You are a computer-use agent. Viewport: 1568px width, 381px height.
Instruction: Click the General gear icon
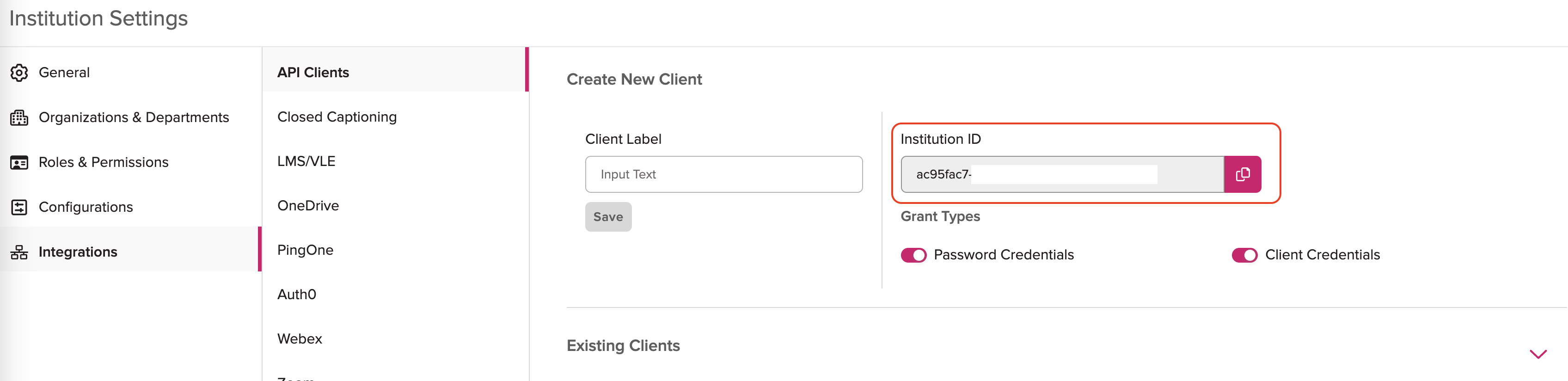19,73
